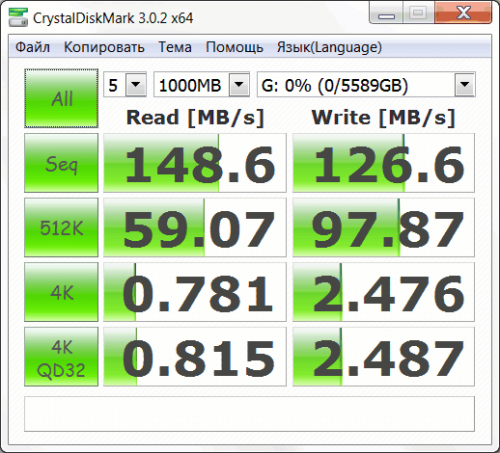Open the Язык(Language) menu
Screen dimensions: 500x453
(329, 47)
